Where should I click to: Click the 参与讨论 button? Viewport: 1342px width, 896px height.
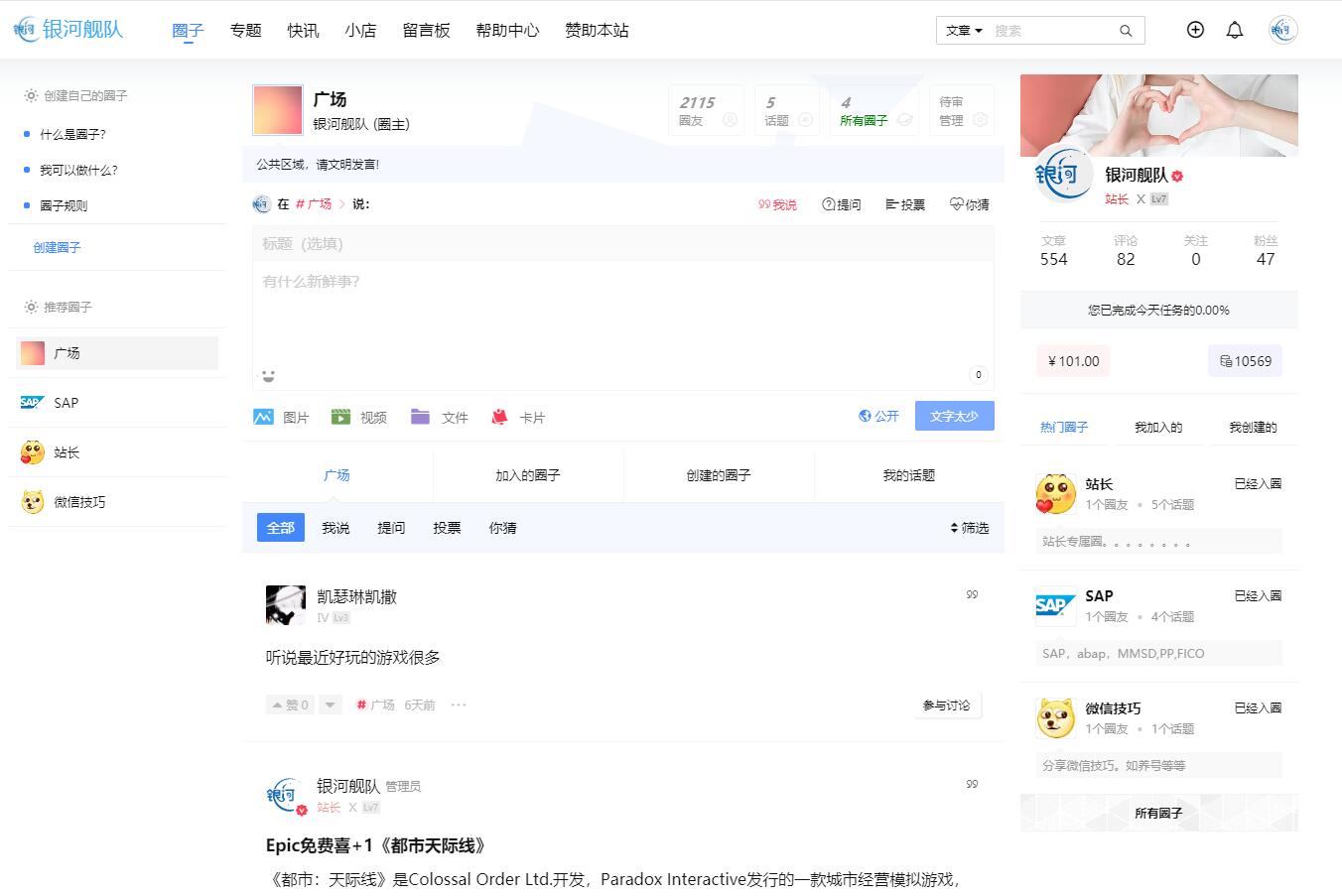[x=946, y=704]
